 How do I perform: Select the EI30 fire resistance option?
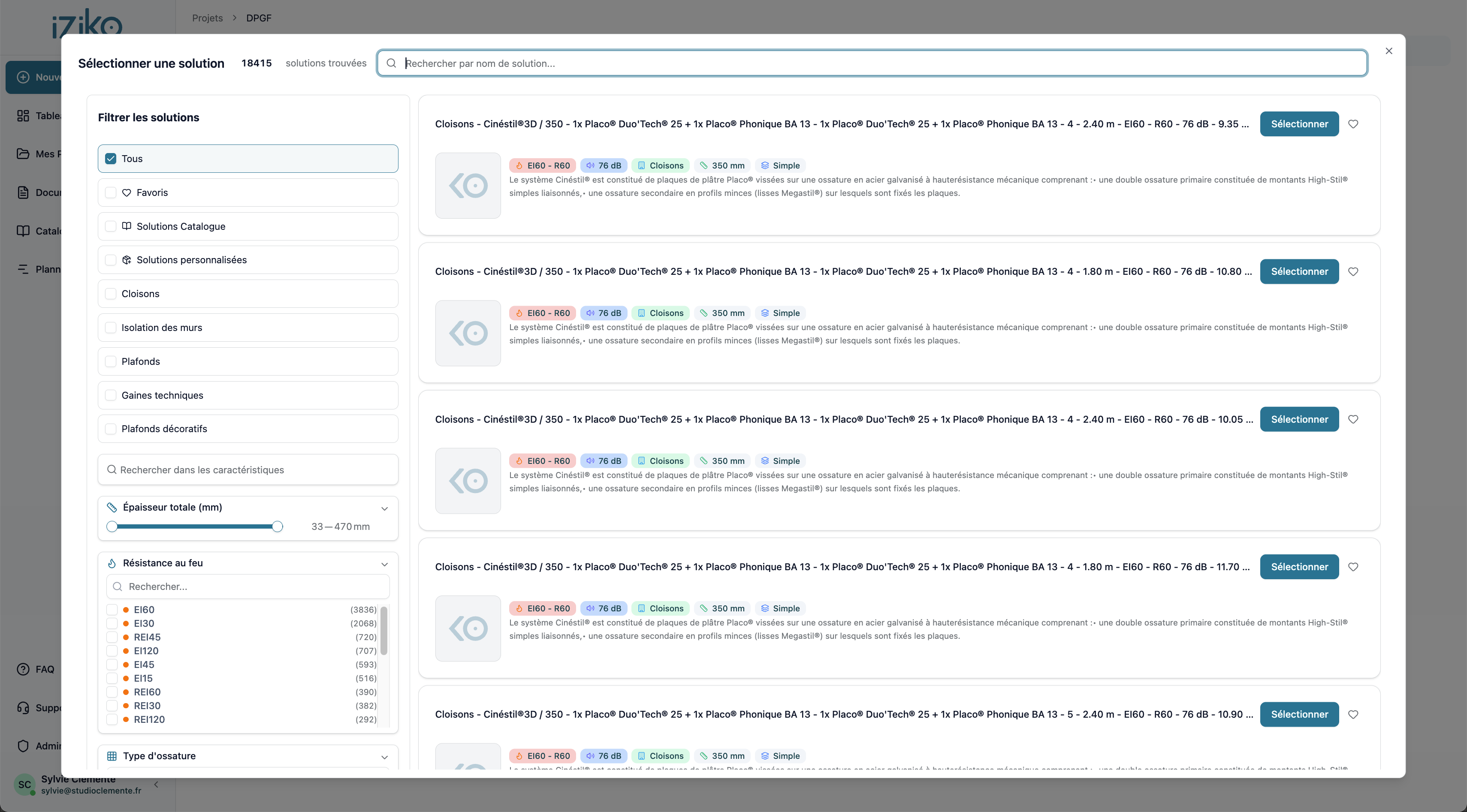pyautogui.click(x=112, y=624)
